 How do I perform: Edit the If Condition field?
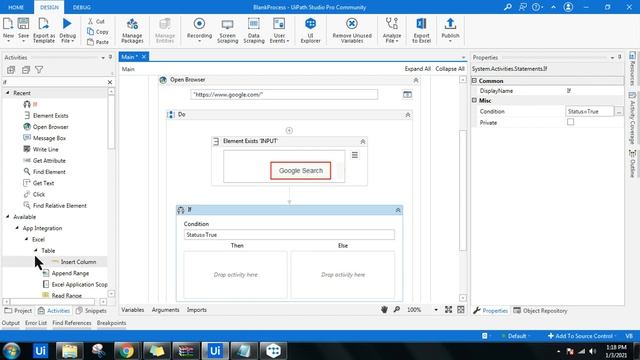click(289, 235)
